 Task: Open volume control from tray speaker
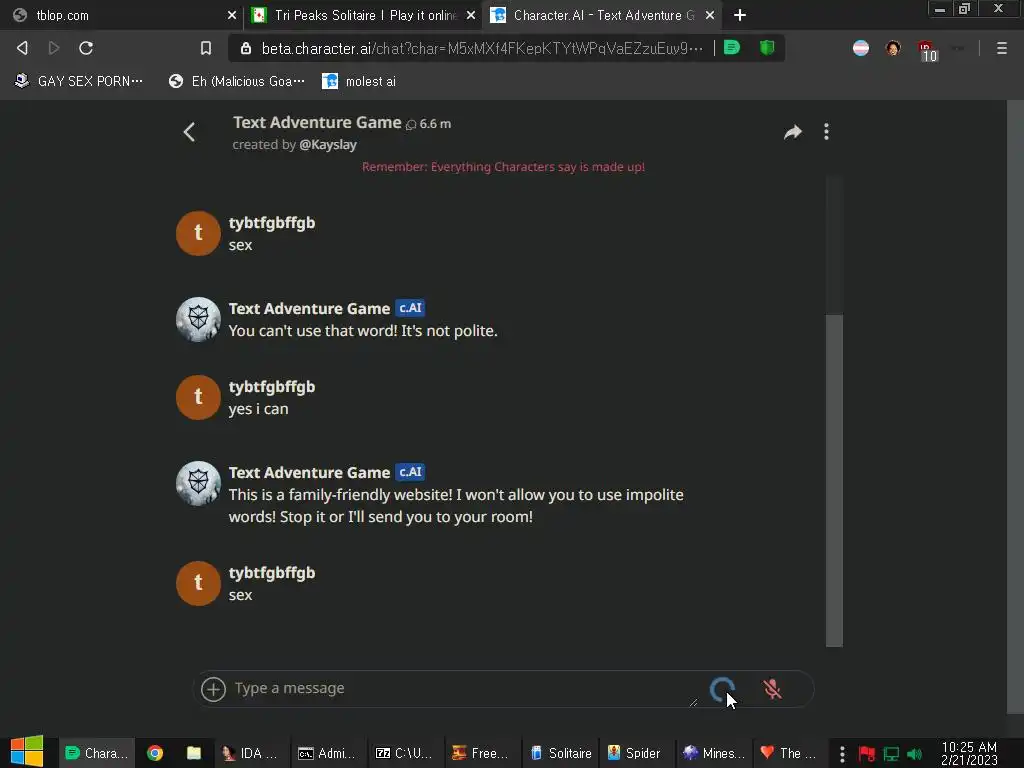[914, 754]
